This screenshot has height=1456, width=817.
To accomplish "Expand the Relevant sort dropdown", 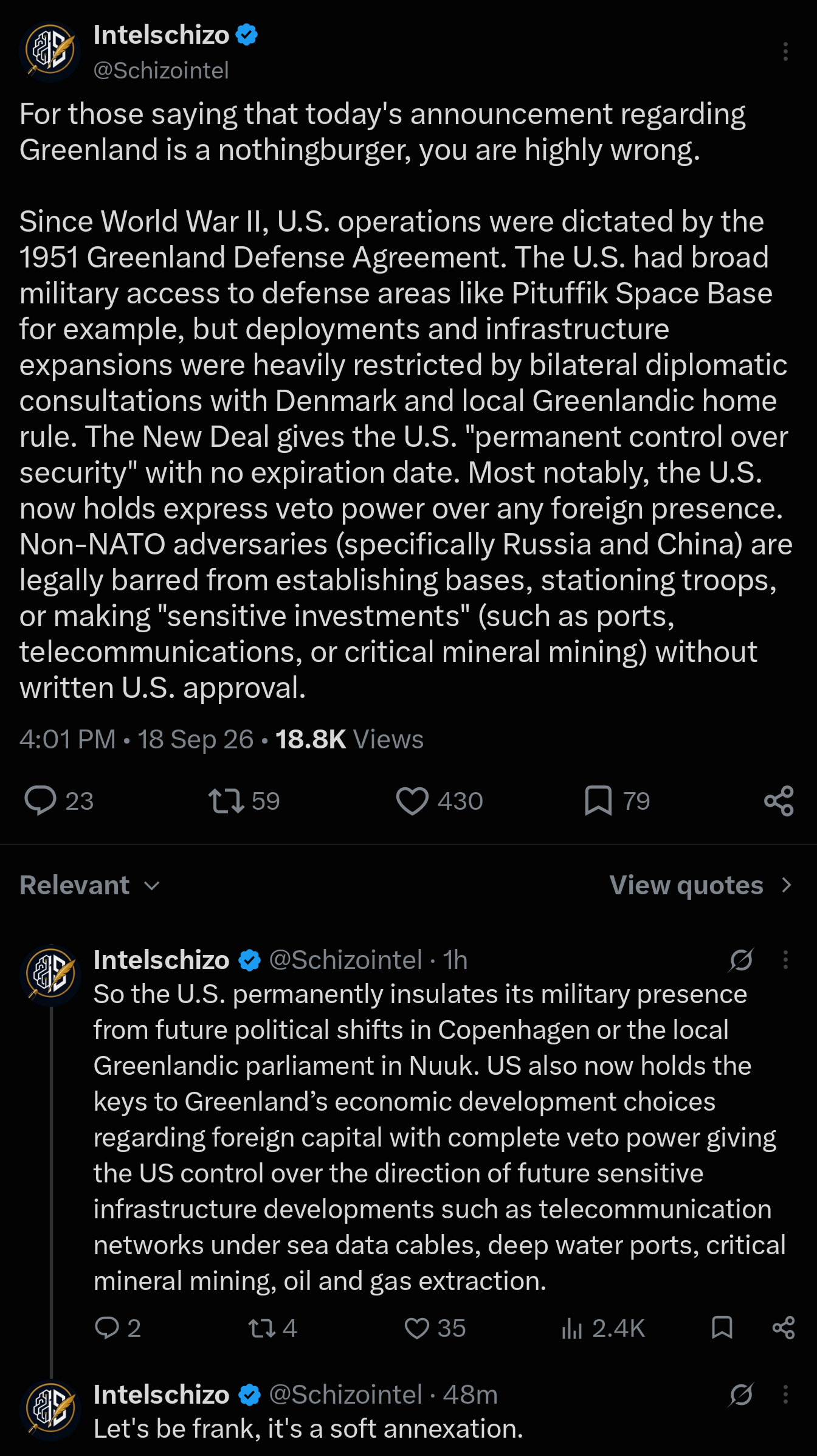I will tap(90, 885).
